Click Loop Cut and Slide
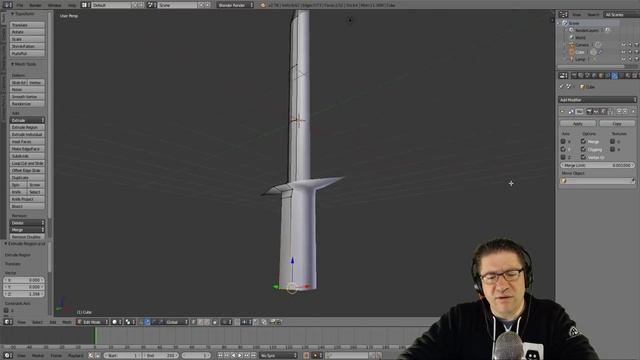This screenshot has height=360, width=640. tap(27, 163)
